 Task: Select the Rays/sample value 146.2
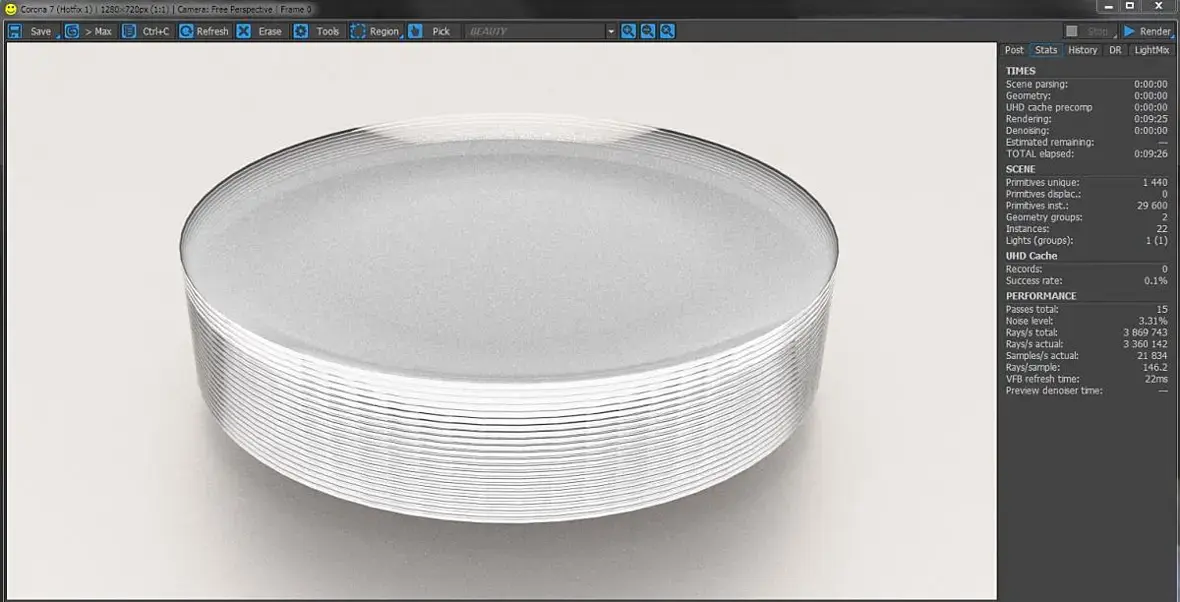tap(1155, 367)
